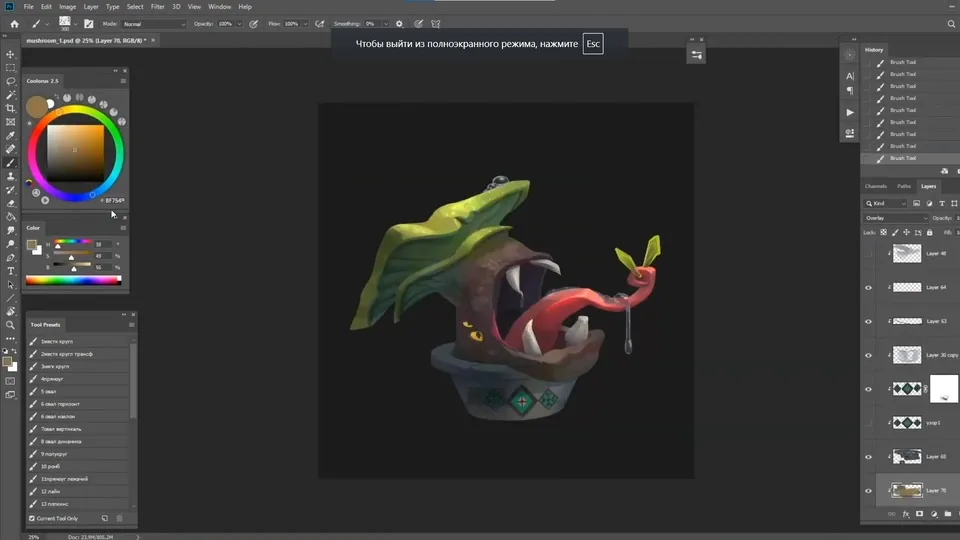
Task: Toggle pressure for opacity icon
Action: [253, 24]
